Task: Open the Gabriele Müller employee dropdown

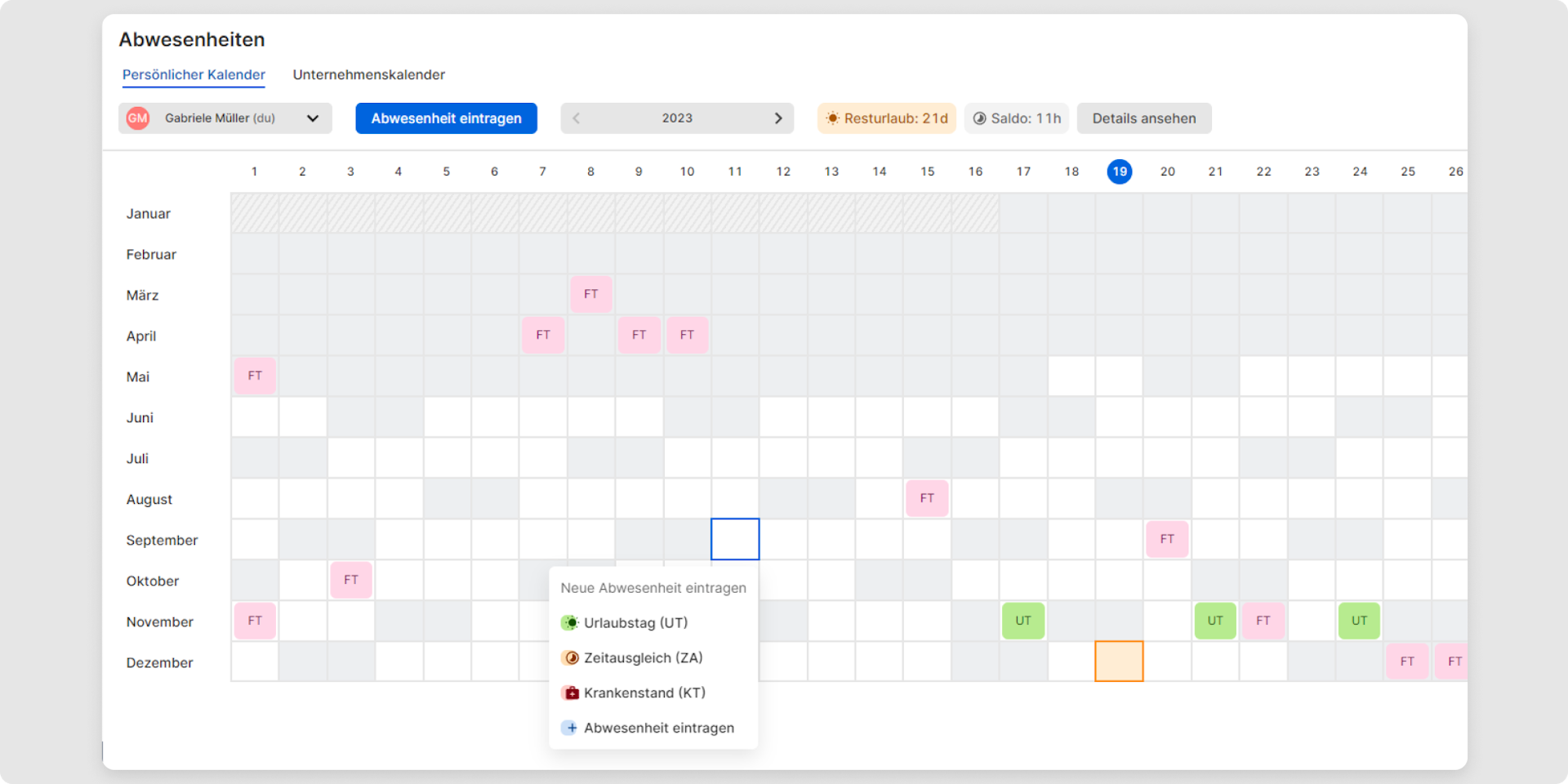Action: [225, 118]
